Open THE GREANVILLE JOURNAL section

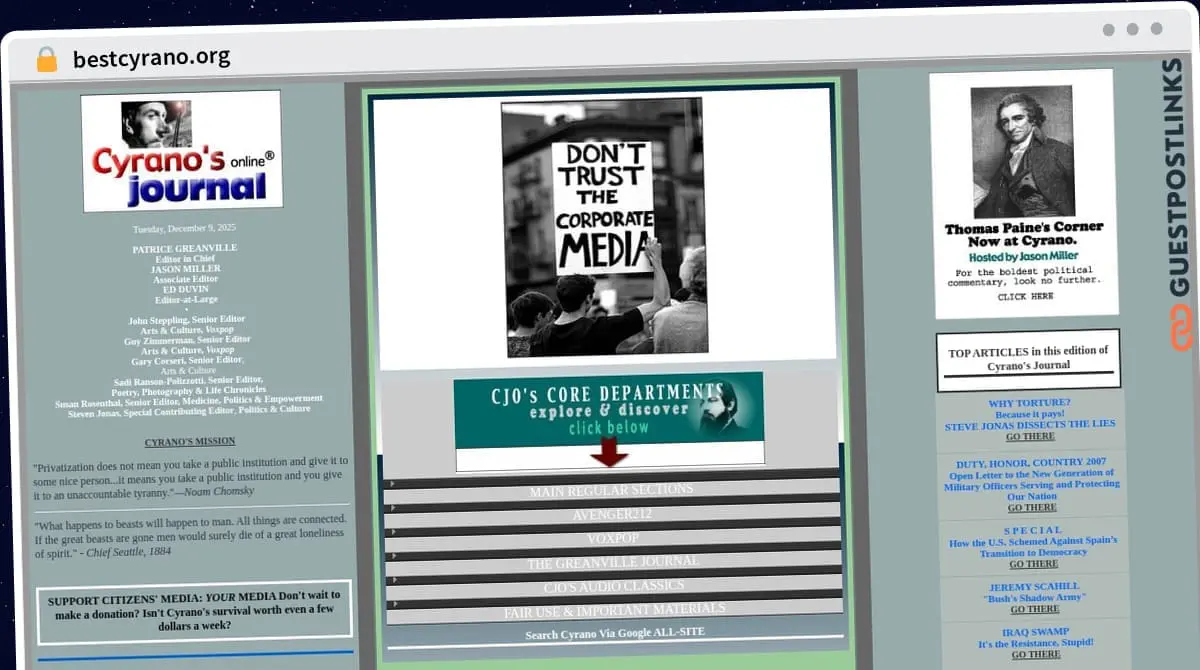[x=613, y=562]
